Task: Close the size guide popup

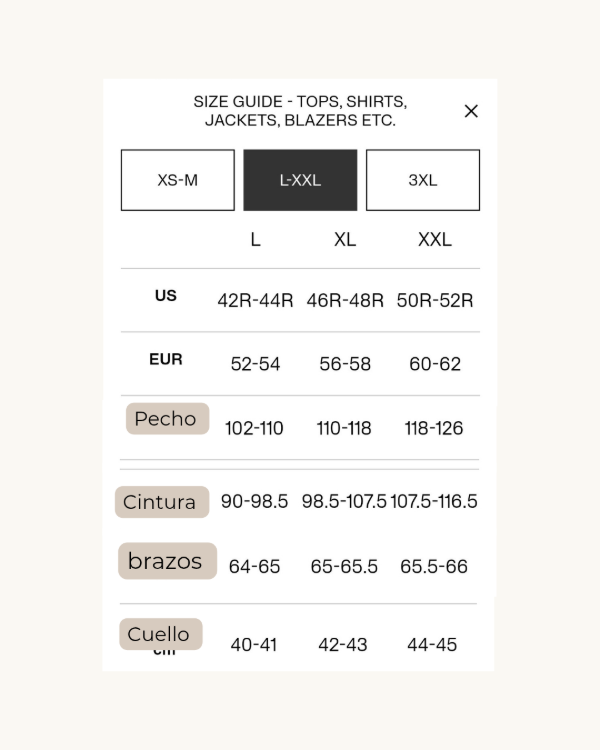Action: click(471, 111)
